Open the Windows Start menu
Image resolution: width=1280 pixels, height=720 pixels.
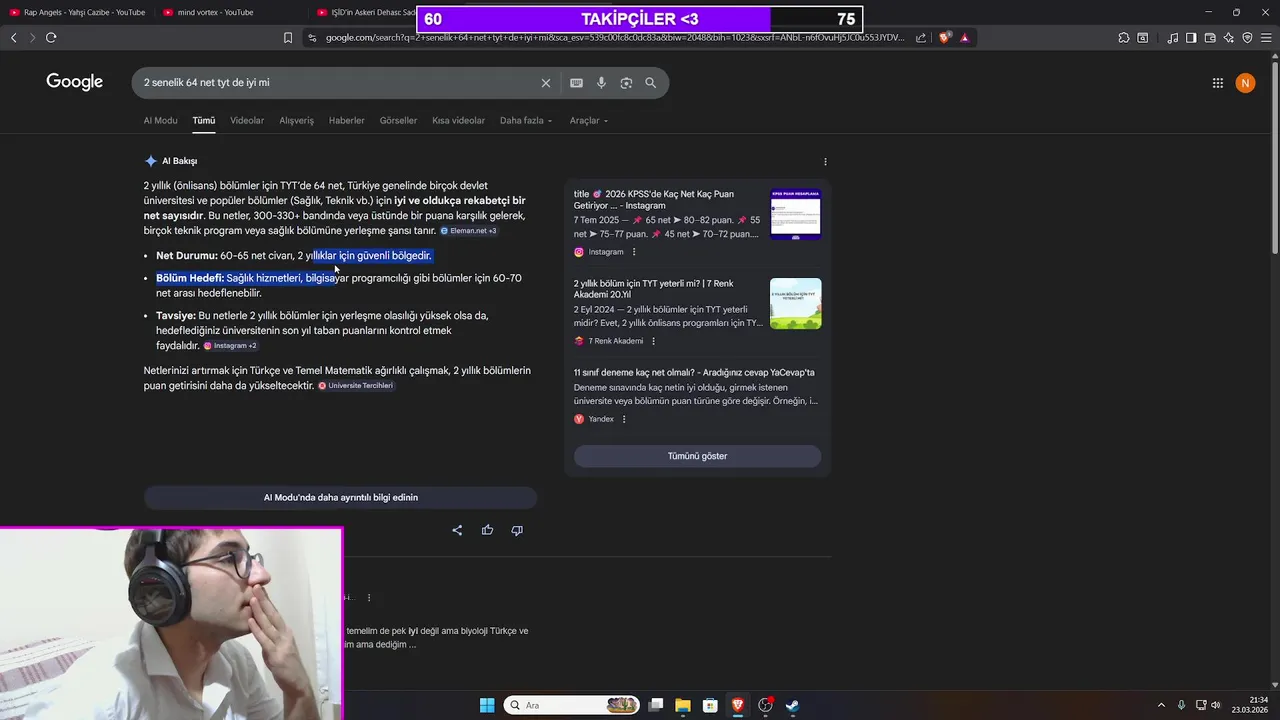(487, 705)
